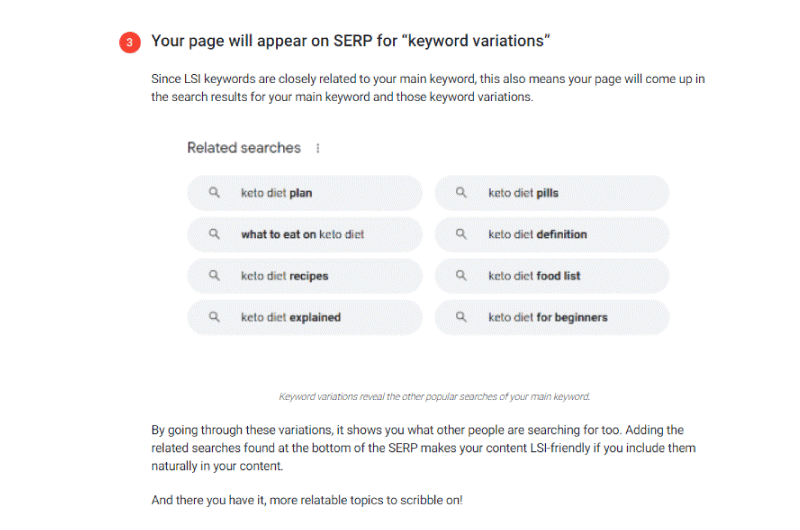Open the three-dot menu next to Related searches
Screen dimensions: 800x530
click(318, 148)
